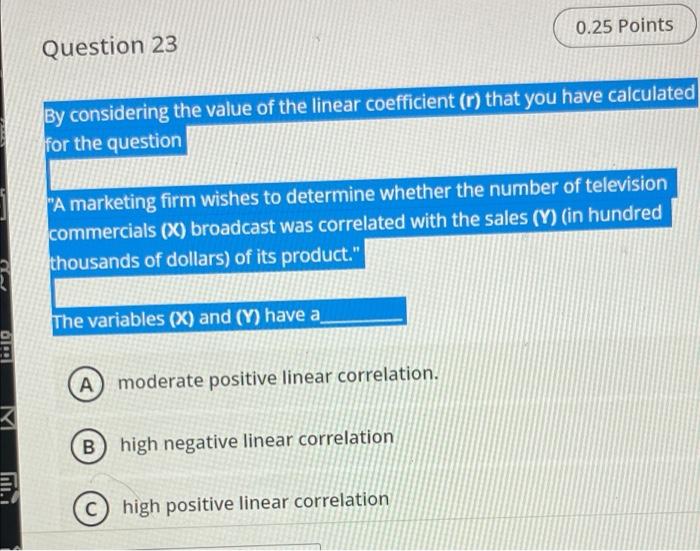Click the fill-in blank after 'have a'
Screen dimensions: 700x551
click(362, 318)
